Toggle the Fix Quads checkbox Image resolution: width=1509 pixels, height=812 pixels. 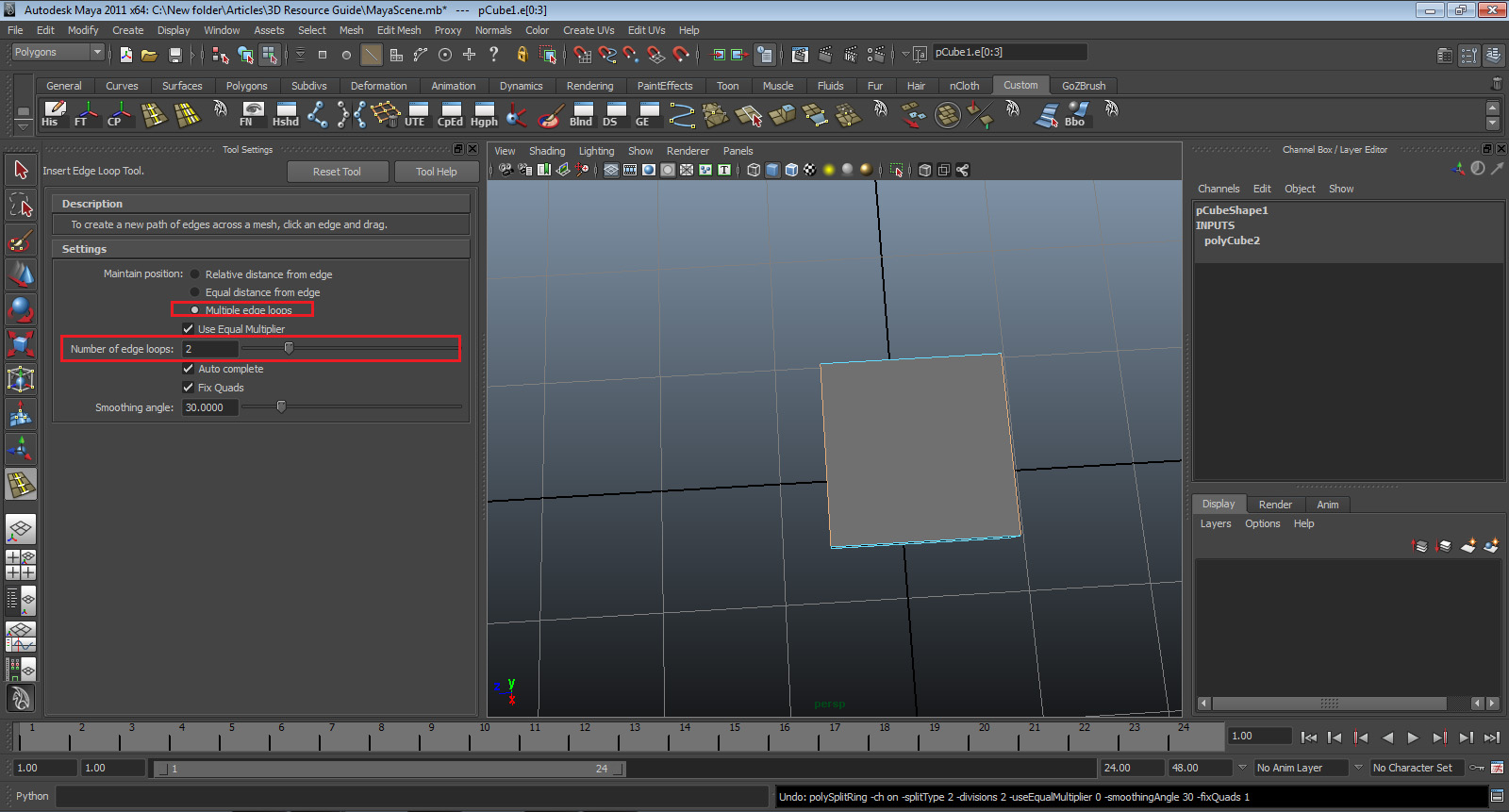click(x=188, y=388)
